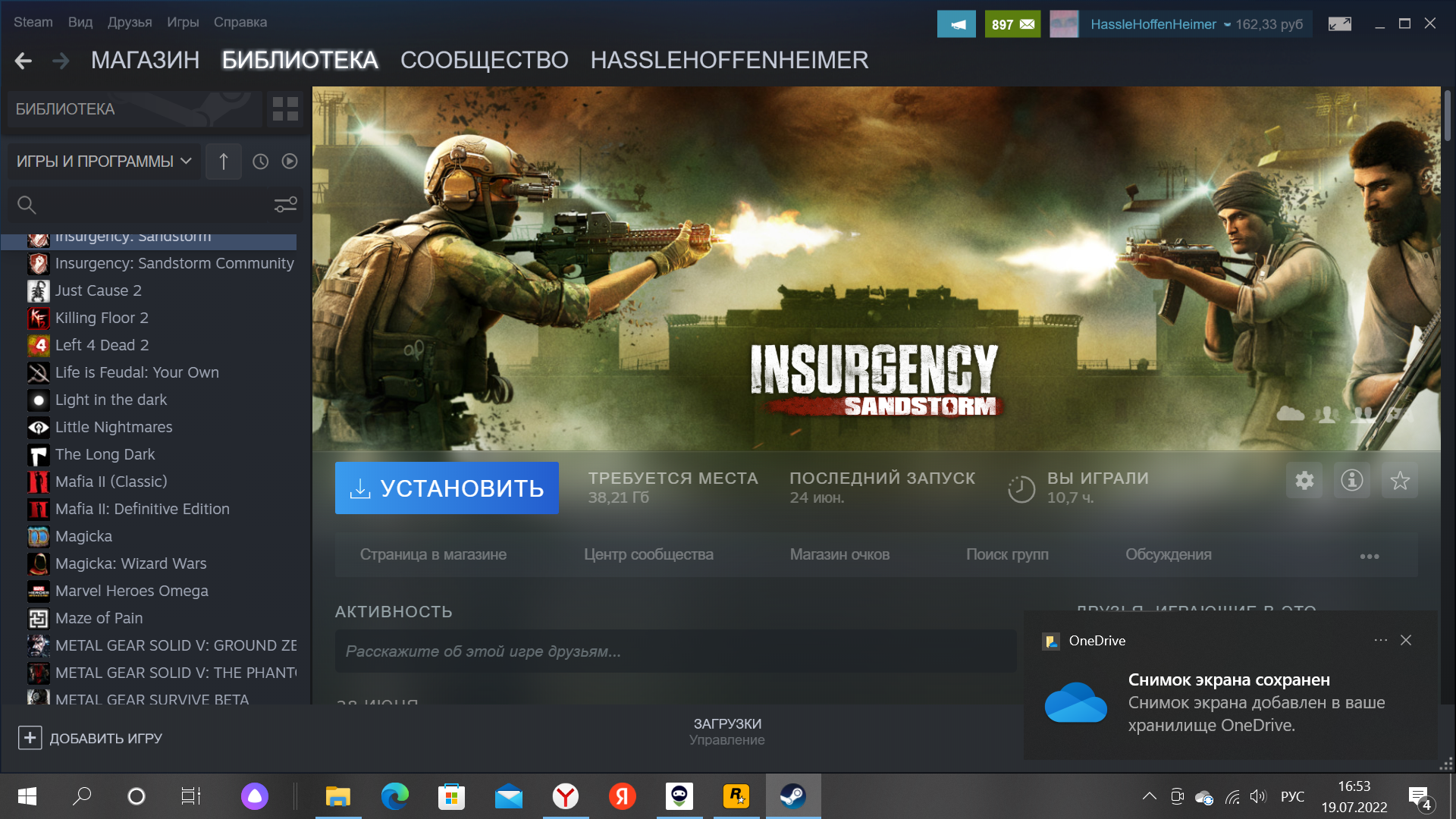Click the library search field
This screenshot has height=819, width=1456.
[144, 205]
